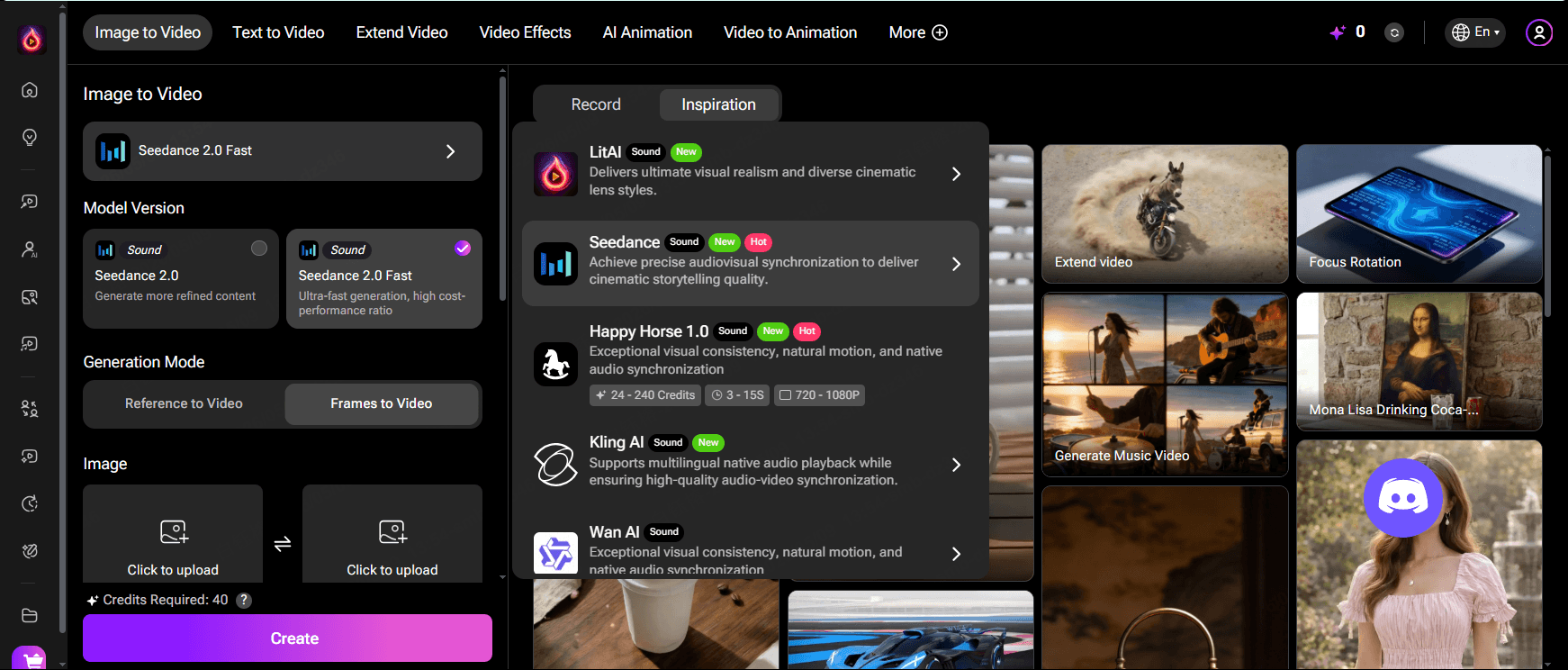Viewport: 1568px width, 670px height.
Task: Click the Happy Horse rocking horse icon
Action: [x=555, y=364]
